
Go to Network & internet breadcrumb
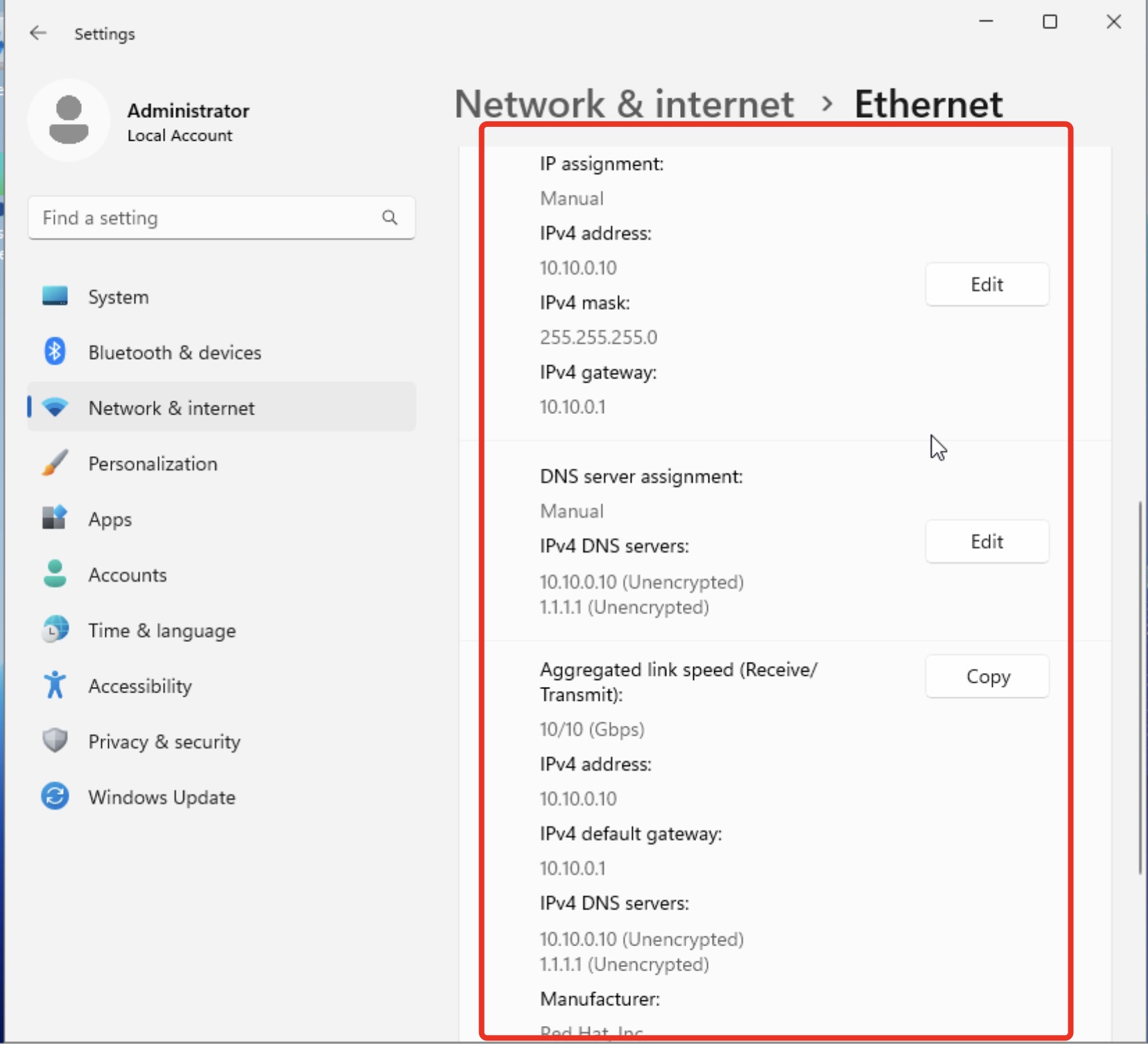[x=624, y=104]
